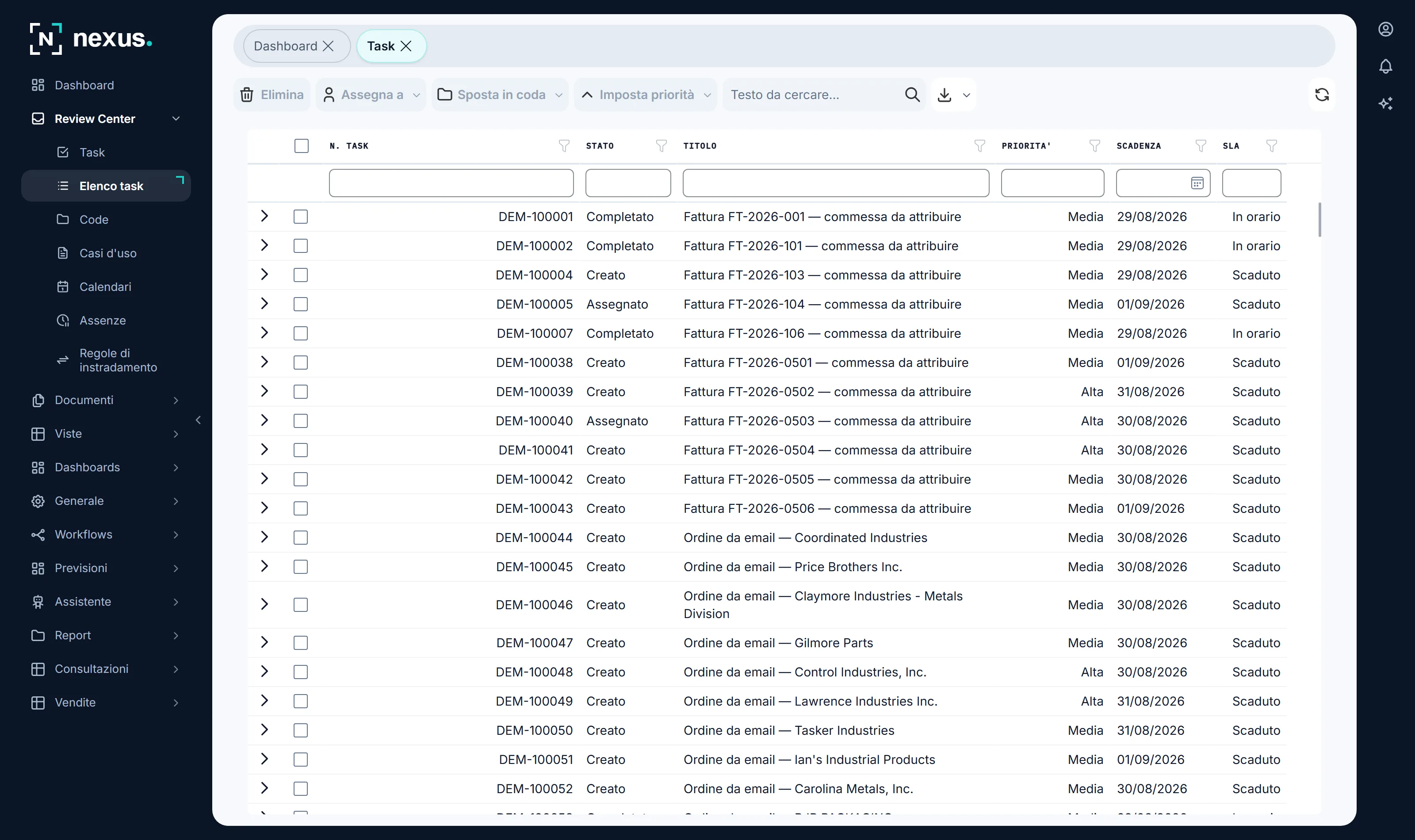The width and height of the screenshot is (1415, 840).
Task: Check the DEM-100004 row checkbox
Action: [301, 275]
